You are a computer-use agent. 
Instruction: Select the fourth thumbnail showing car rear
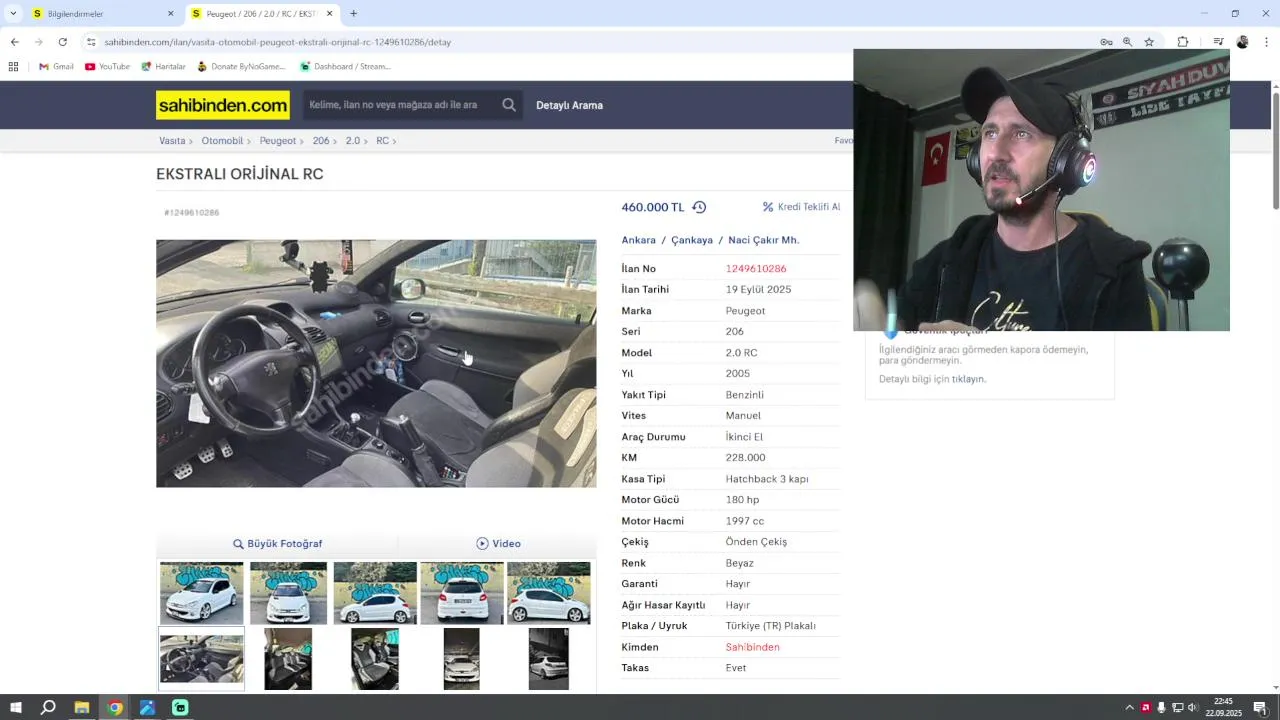pos(462,593)
